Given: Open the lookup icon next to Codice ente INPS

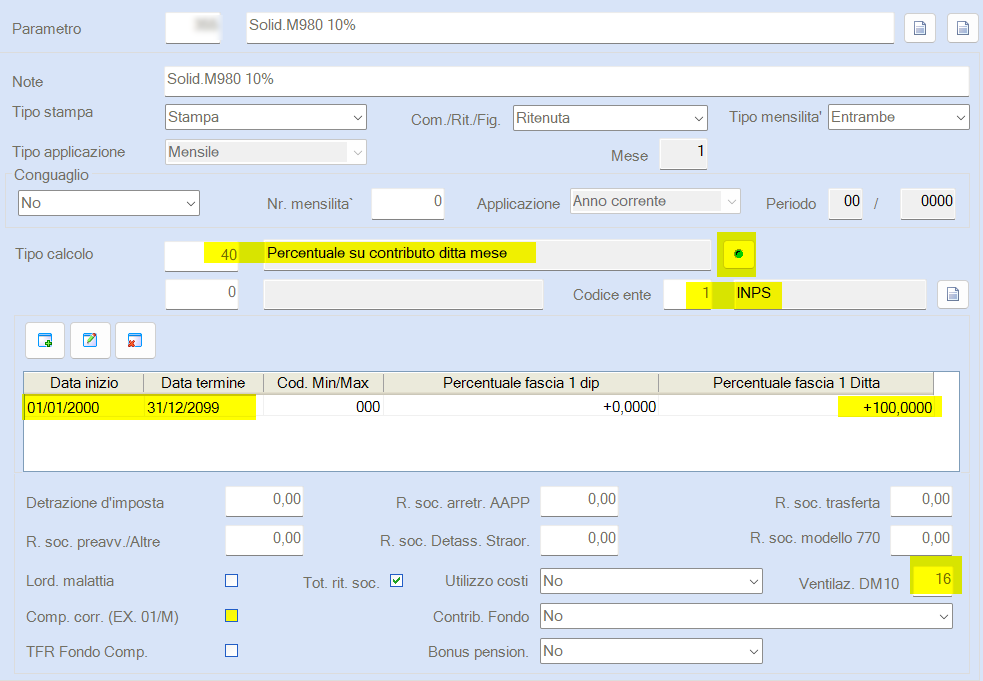Looking at the screenshot, I should (x=953, y=294).
